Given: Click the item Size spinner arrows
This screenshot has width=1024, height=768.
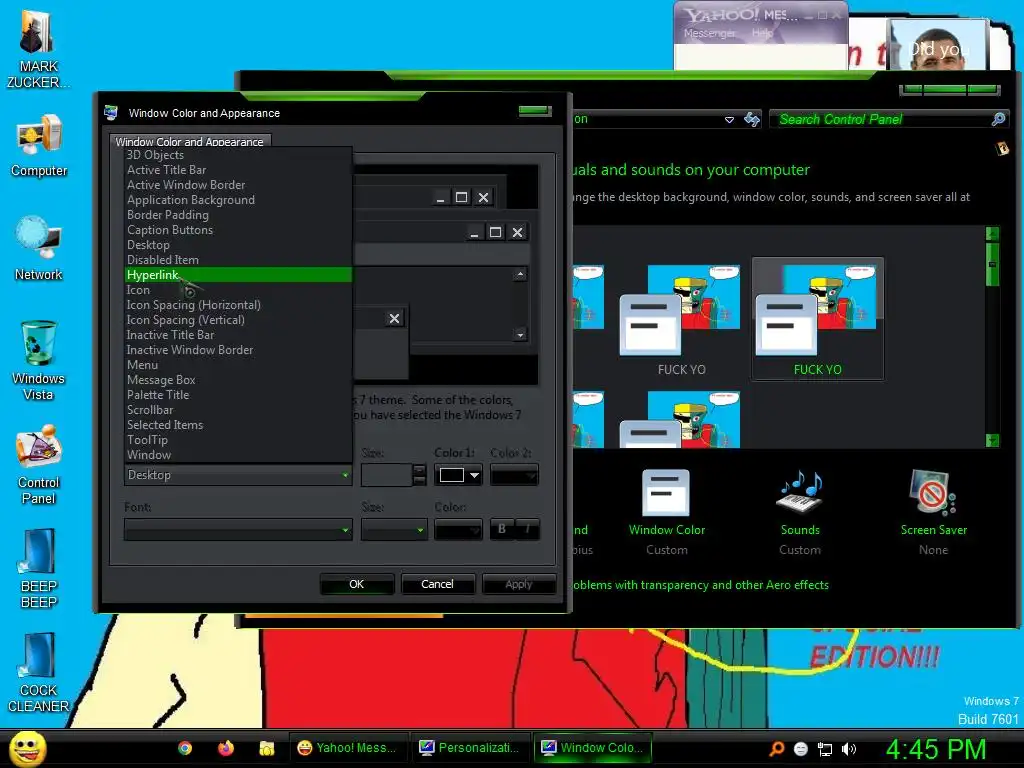Looking at the screenshot, I should pyautogui.click(x=419, y=475).
